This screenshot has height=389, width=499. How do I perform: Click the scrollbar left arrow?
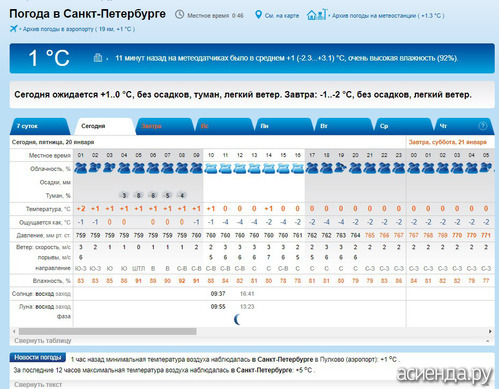click(14, 331)
